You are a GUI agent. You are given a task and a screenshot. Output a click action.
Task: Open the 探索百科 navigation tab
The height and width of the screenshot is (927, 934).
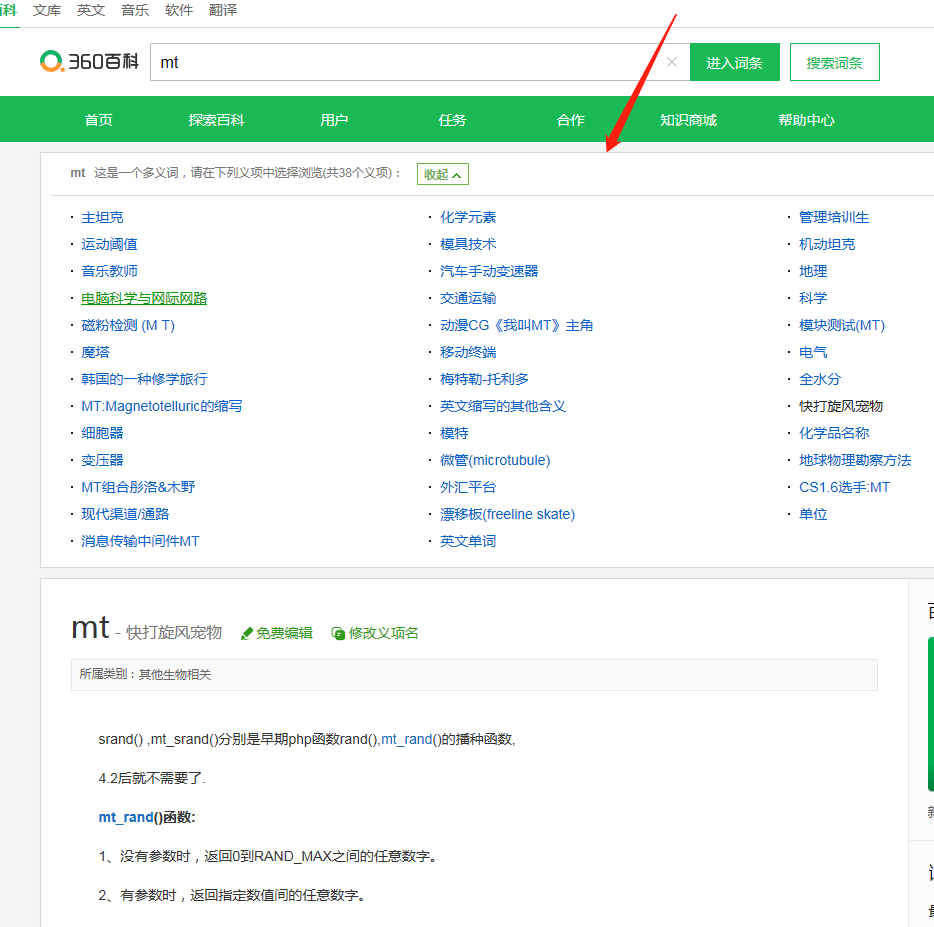coord(216,120)
